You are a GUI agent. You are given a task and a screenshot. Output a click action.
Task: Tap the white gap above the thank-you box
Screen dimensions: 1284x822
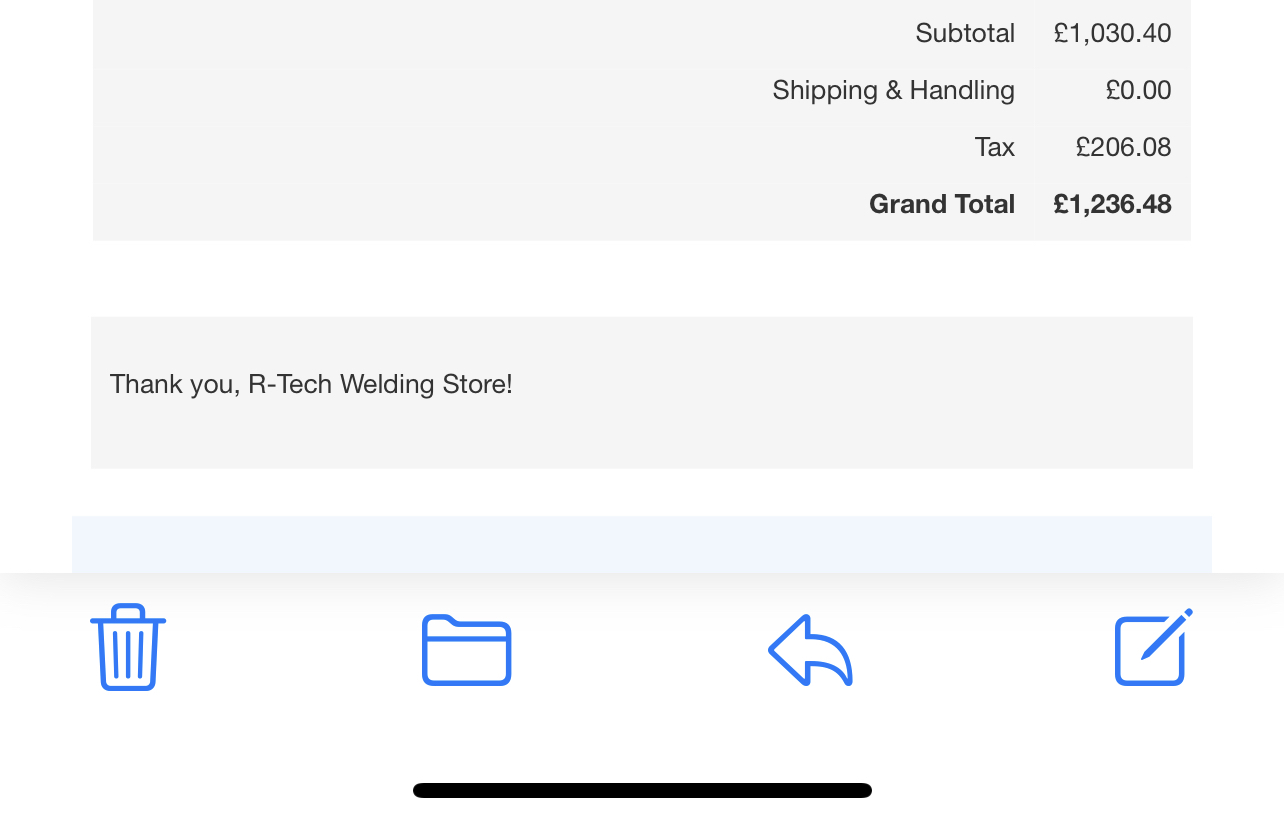(x=642, y=279)
